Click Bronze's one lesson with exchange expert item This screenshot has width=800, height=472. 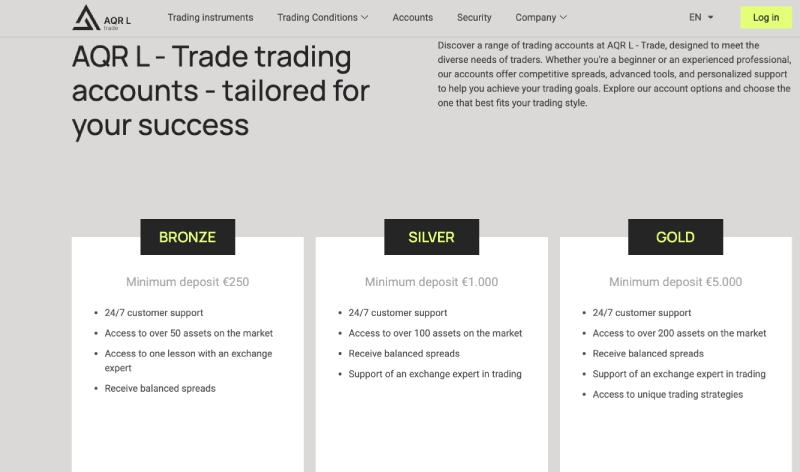click(188, 361)
